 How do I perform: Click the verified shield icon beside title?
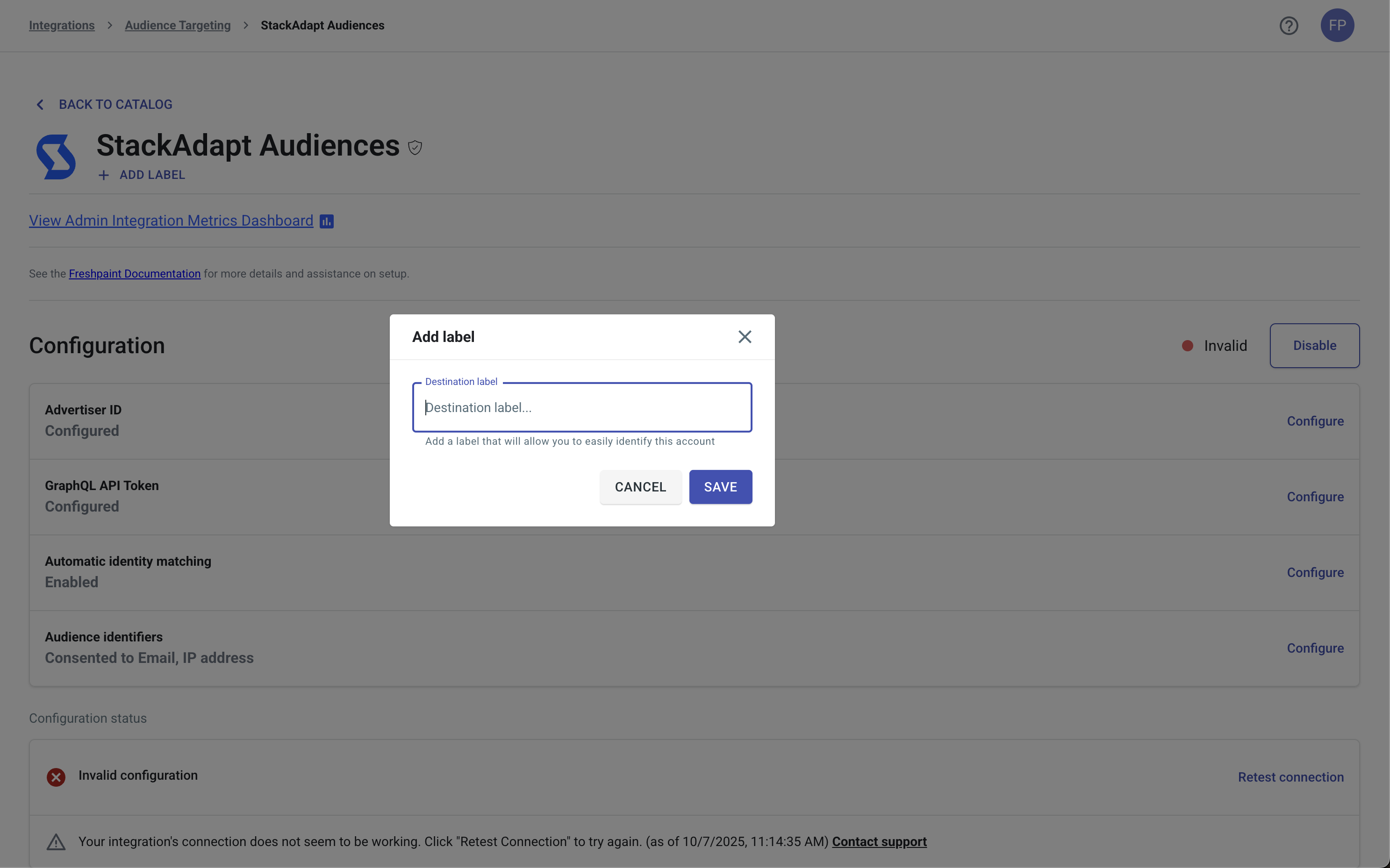tap(415, 148)
